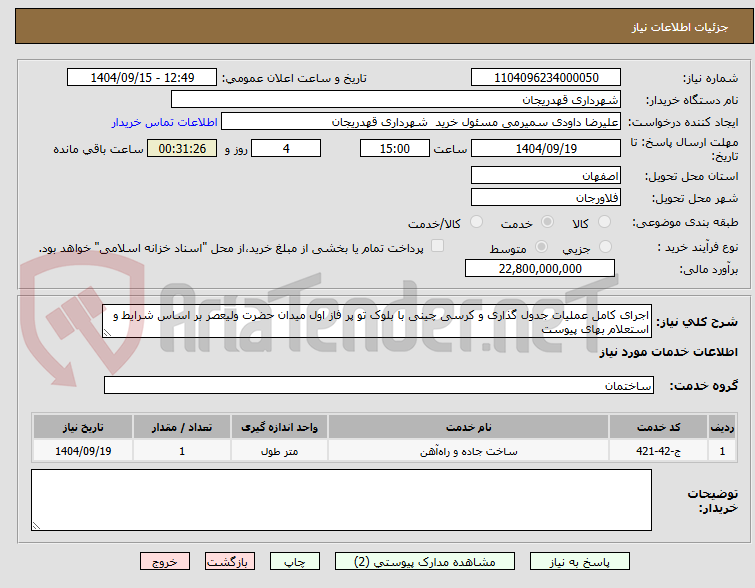
Task: Click the واحد اندازه گیری column header
Action: coord(279,427)
